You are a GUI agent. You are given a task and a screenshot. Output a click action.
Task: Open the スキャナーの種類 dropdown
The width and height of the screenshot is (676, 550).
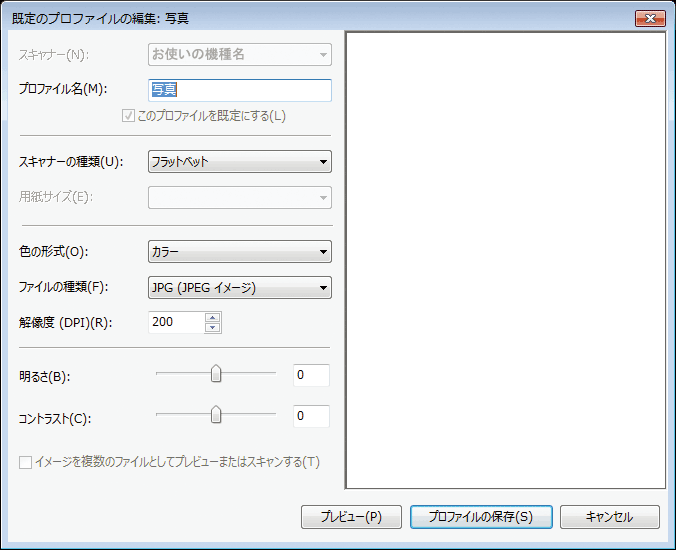(x=239, y=161)
